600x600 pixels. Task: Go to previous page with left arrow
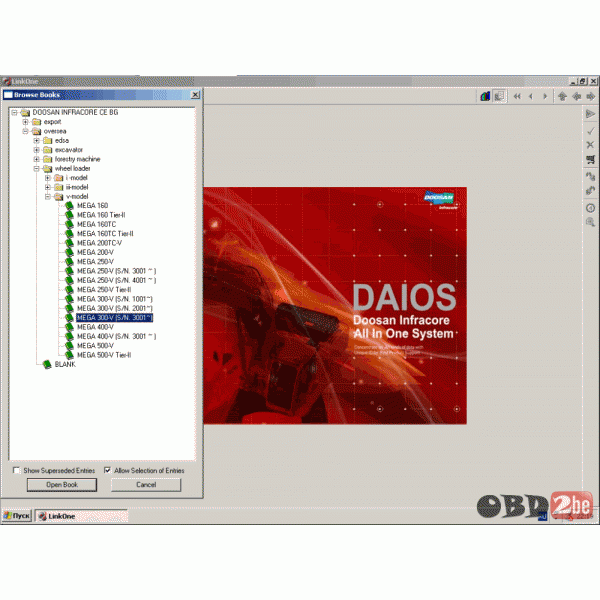(x=531, y=96)
